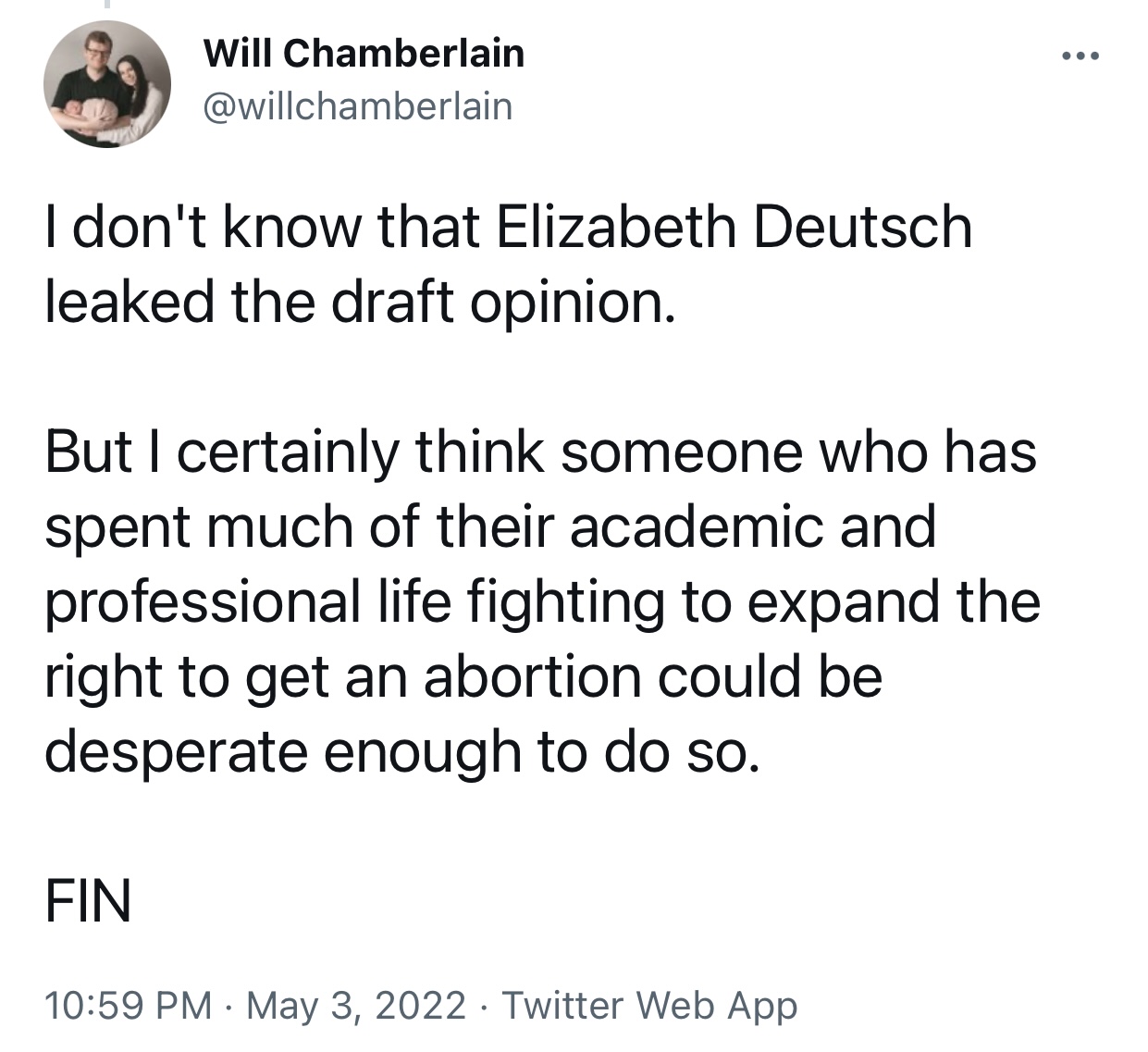Click the May 3, 2022 date
Image resolution: width=1148 pixels, height=1052 pixels.
pos(356,1006)
